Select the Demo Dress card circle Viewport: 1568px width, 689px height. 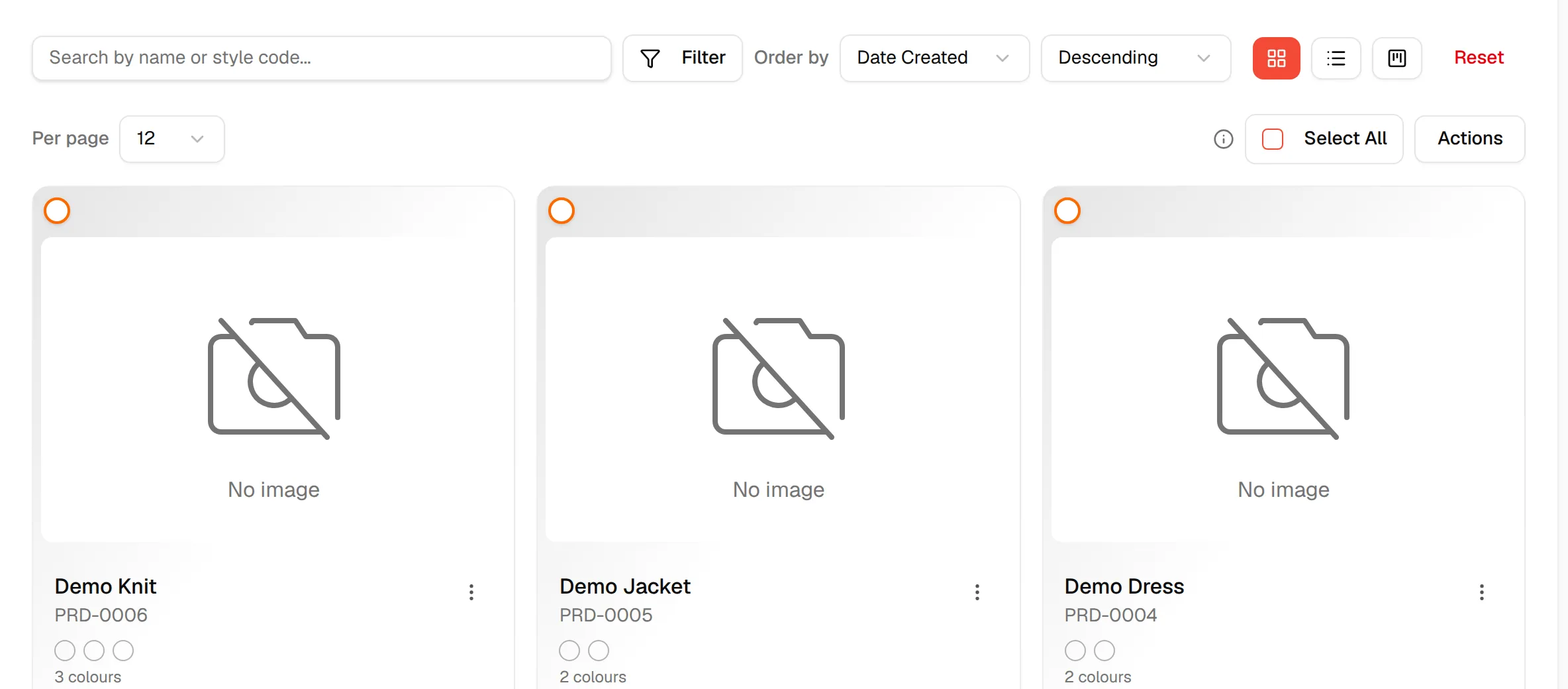(1067, 211)
